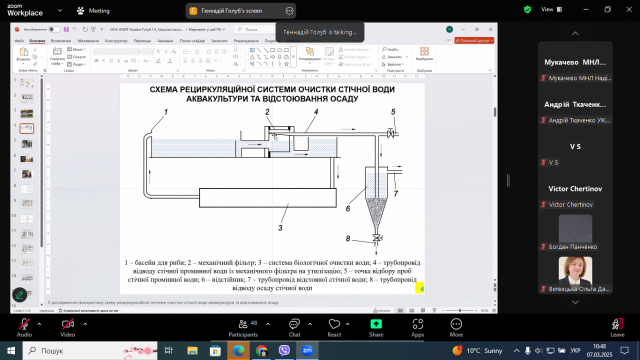Open File Explorer from the taskbar
This screenshot has height=360, width=640.
192,351
